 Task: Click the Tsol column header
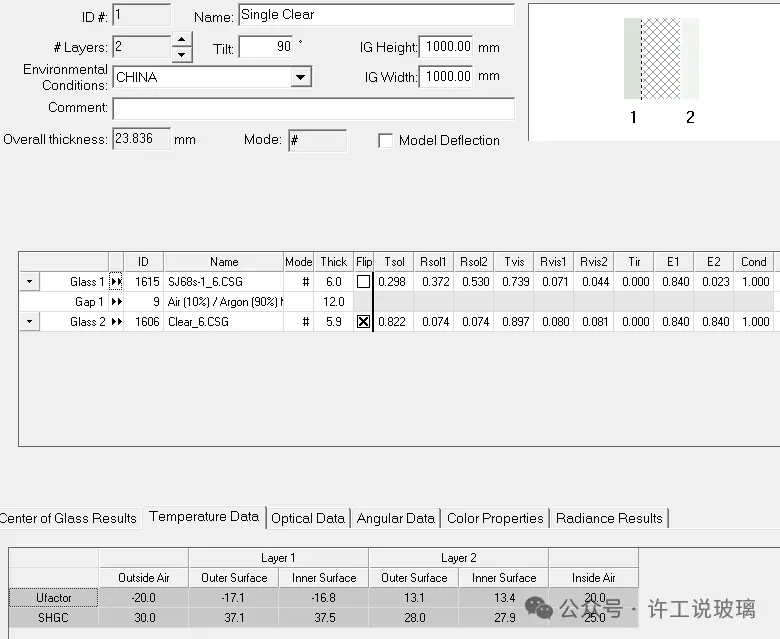393,262
